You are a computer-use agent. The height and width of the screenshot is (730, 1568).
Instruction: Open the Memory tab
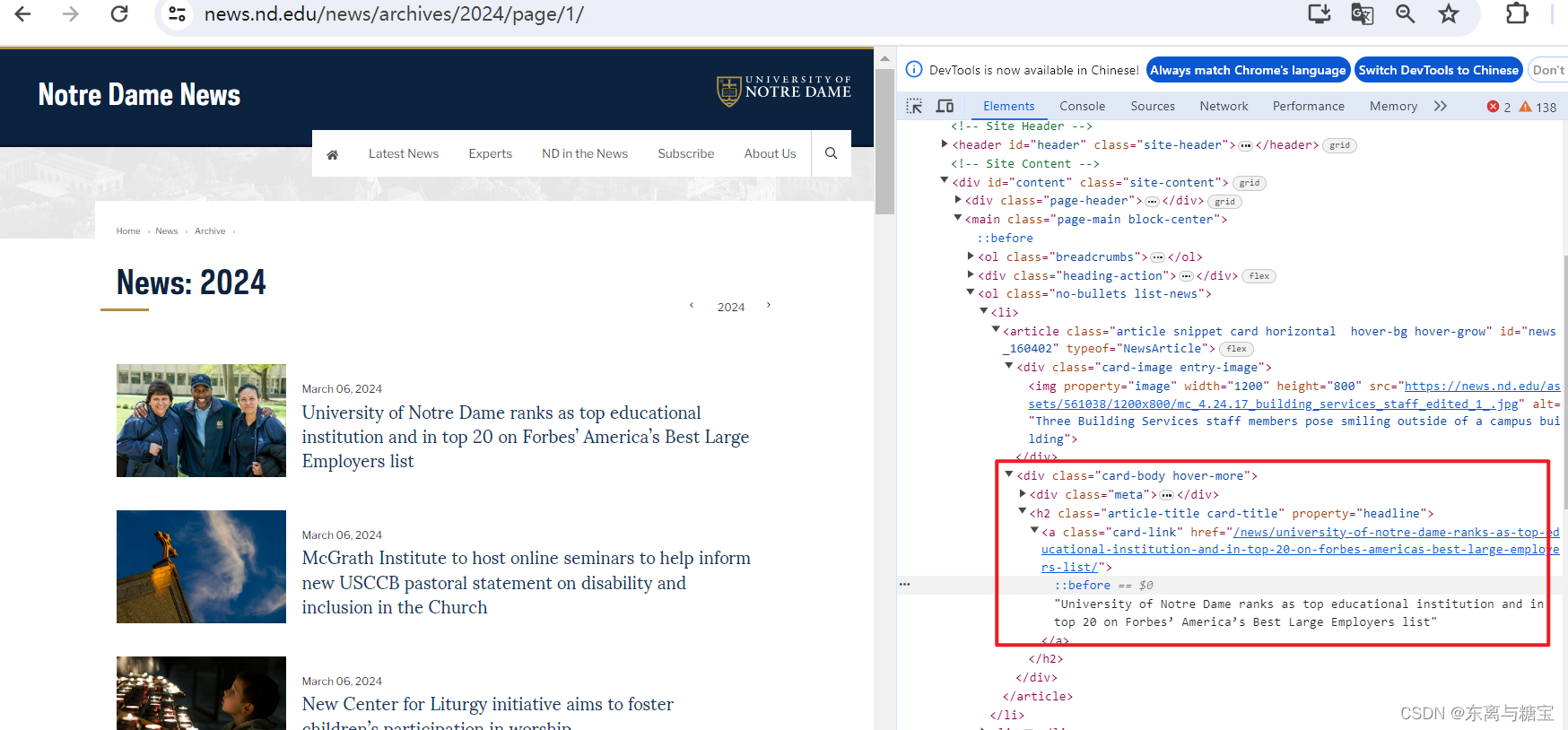pyautogui.click(x=1393, y=106)
